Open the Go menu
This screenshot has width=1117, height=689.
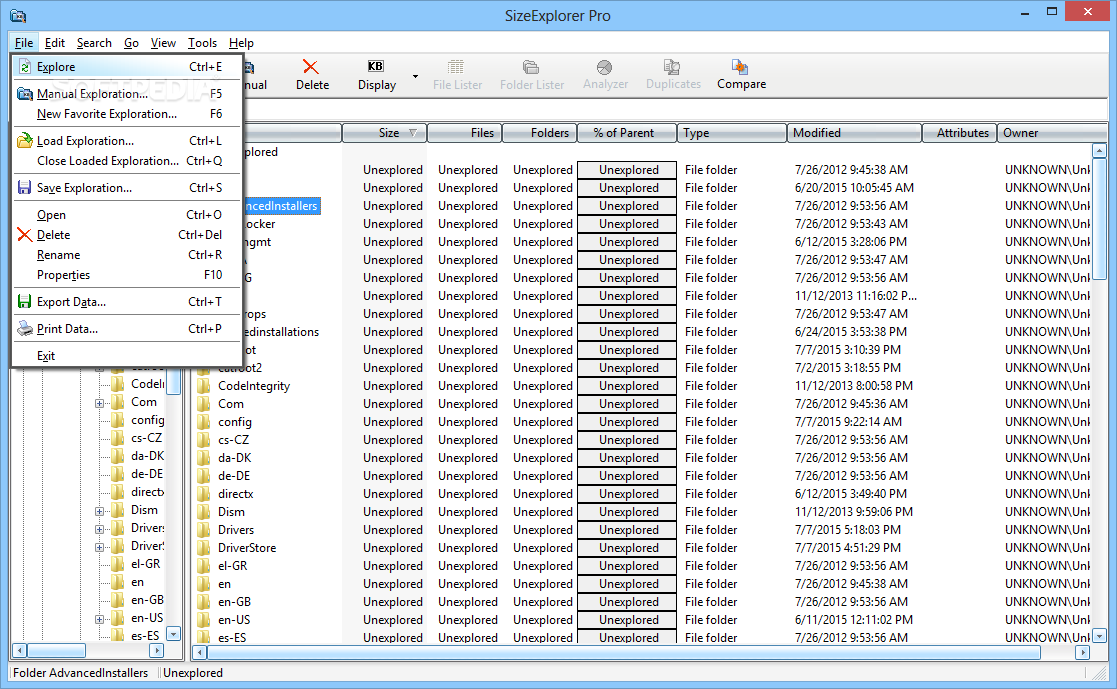pyautogui.click(x=131, y=43)
